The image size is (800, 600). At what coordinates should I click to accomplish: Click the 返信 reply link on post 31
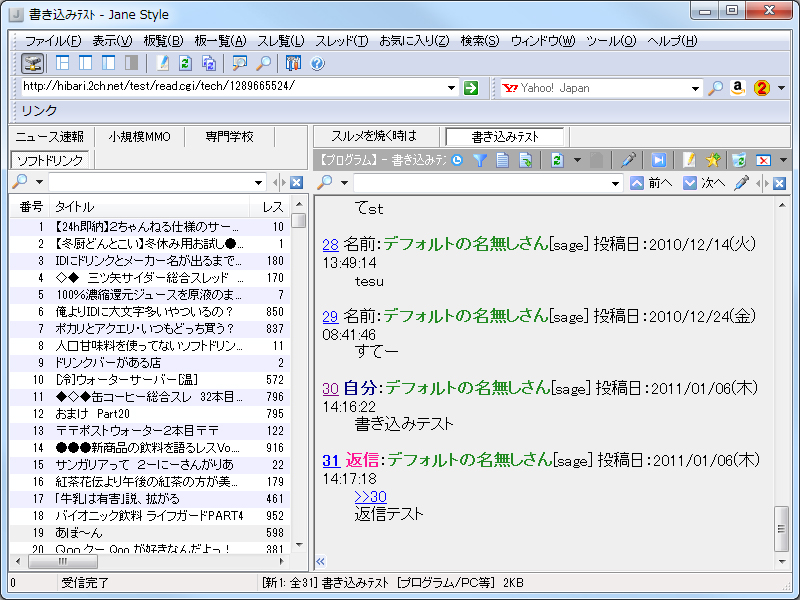(x=364, y=460)
